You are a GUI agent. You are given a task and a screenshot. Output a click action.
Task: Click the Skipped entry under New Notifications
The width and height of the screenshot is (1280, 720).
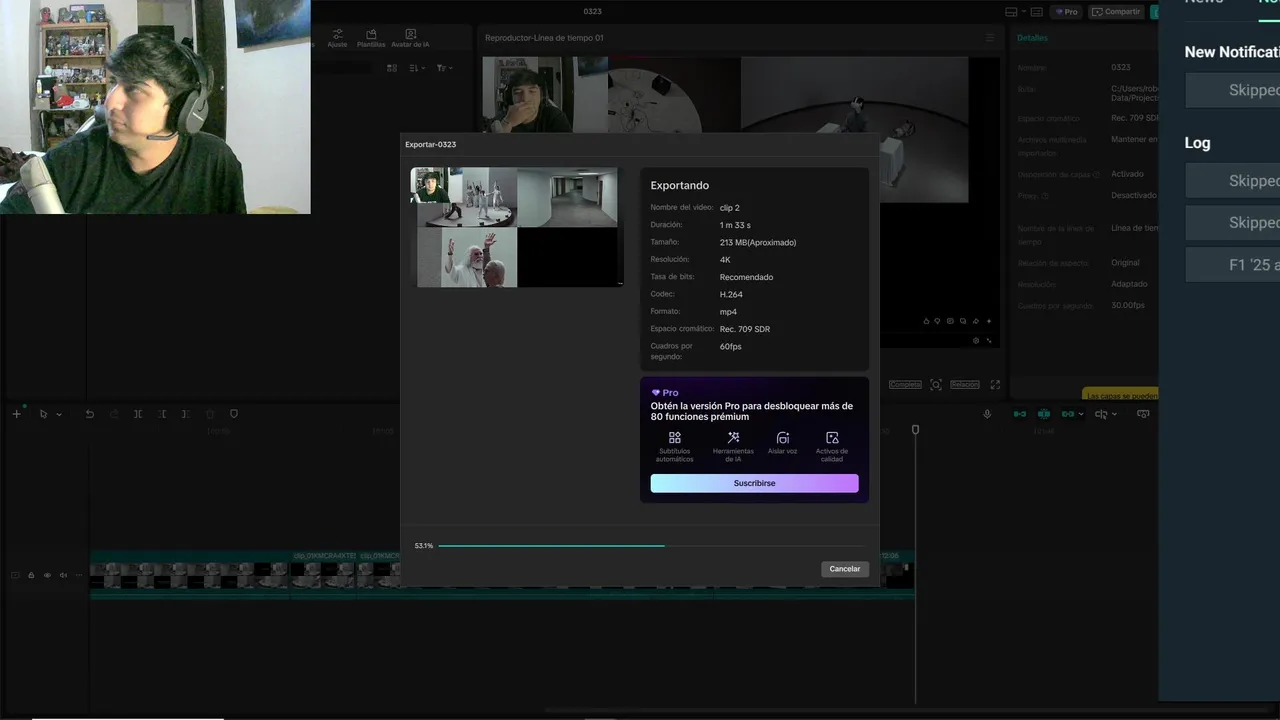[x=1233, y=90]
